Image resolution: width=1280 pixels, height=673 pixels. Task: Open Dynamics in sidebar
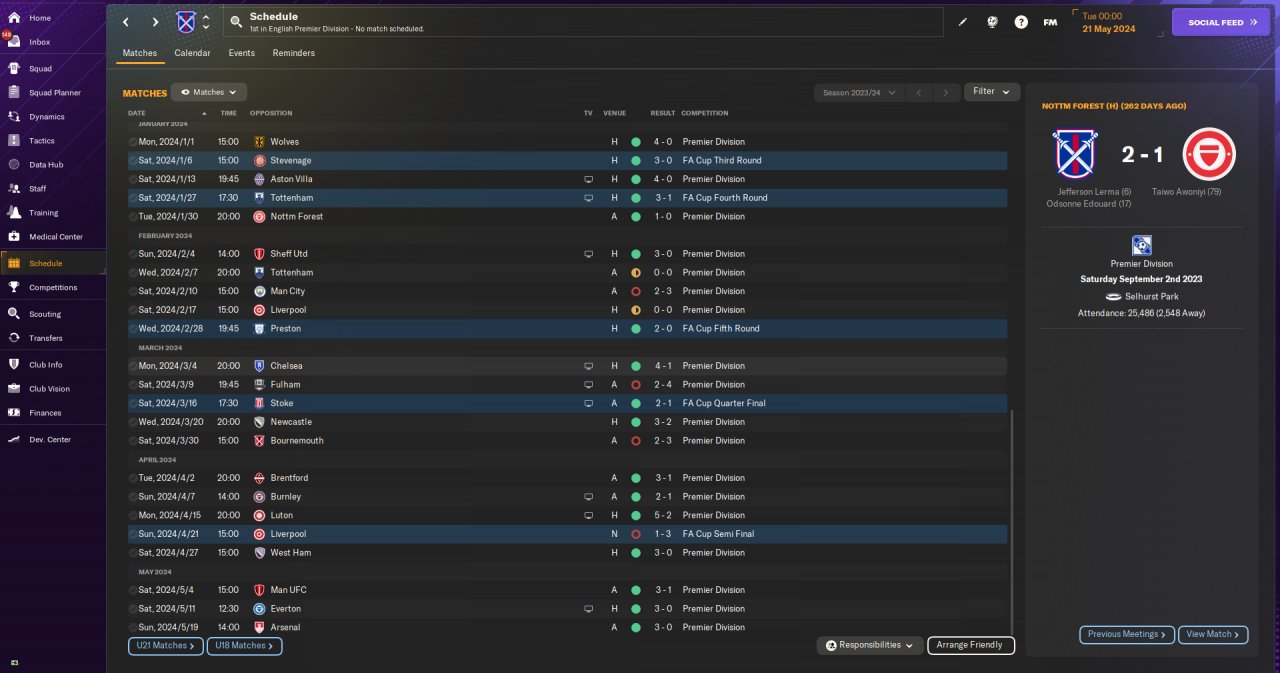pyautogui.click(x=46, y=117)
